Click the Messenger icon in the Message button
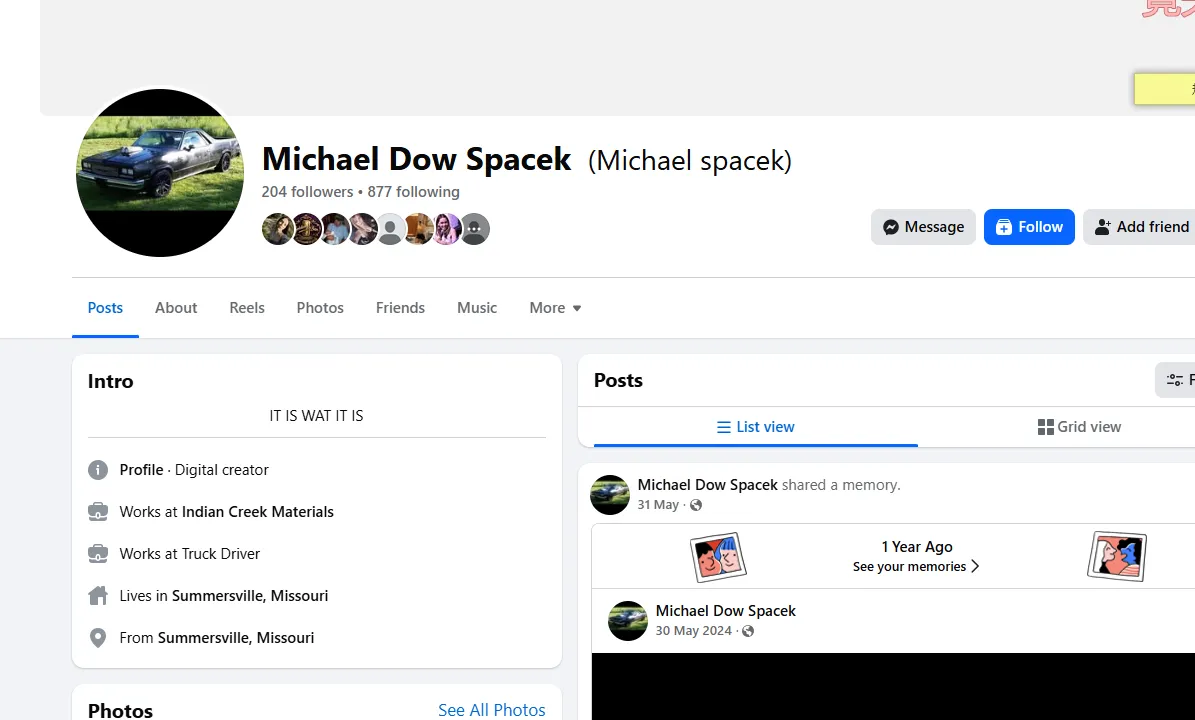 pos(890,227)
